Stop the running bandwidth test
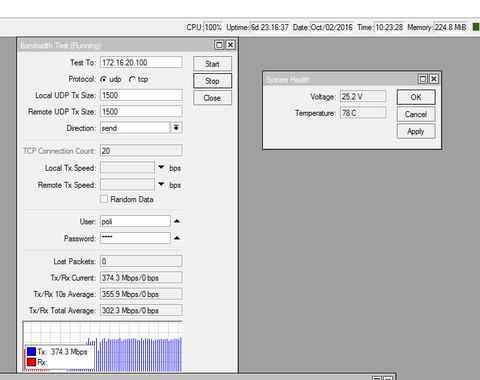 pos(212,81)
